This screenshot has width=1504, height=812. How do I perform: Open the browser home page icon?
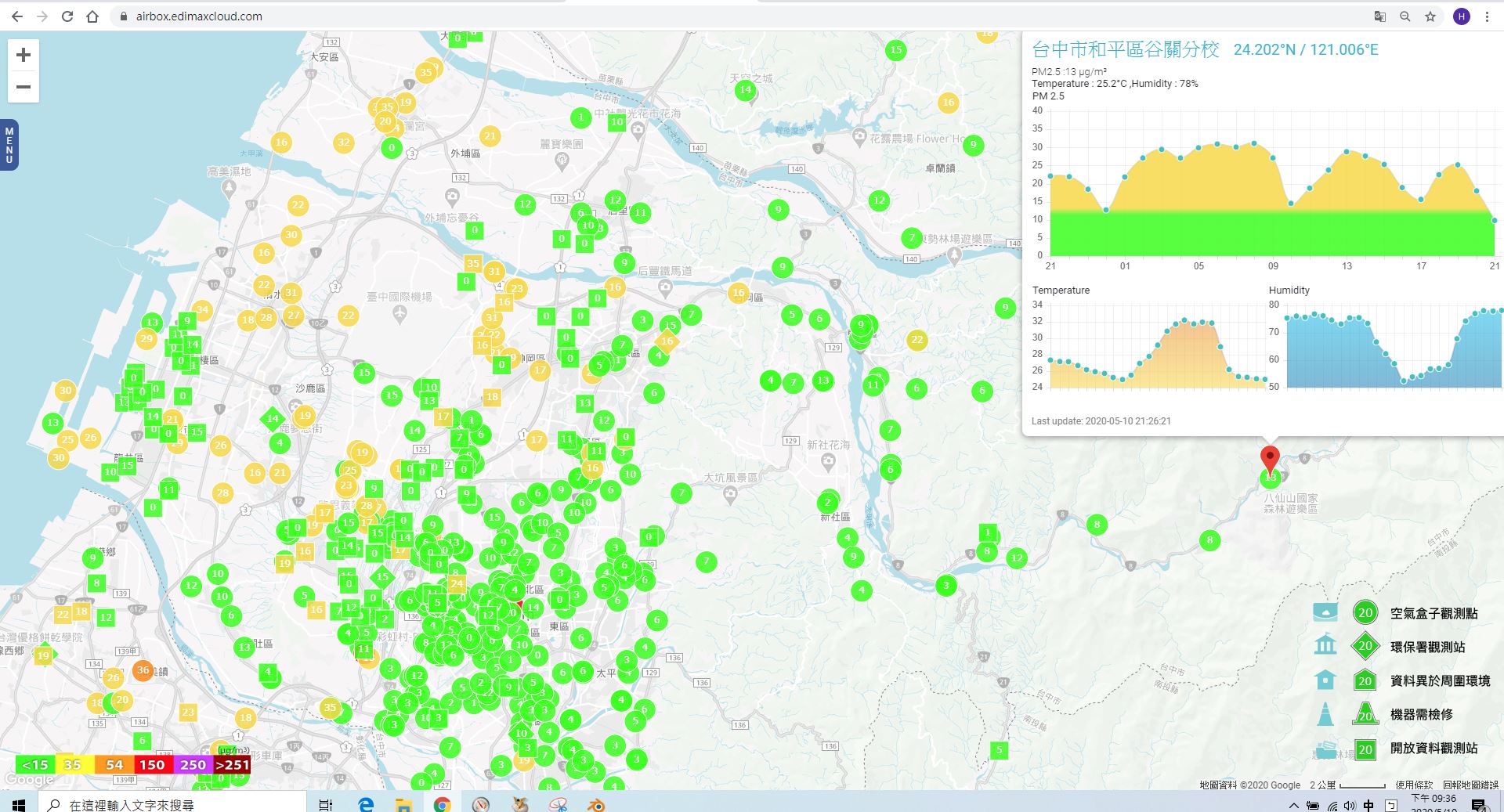pyautogui.click(x=92, y=16)
